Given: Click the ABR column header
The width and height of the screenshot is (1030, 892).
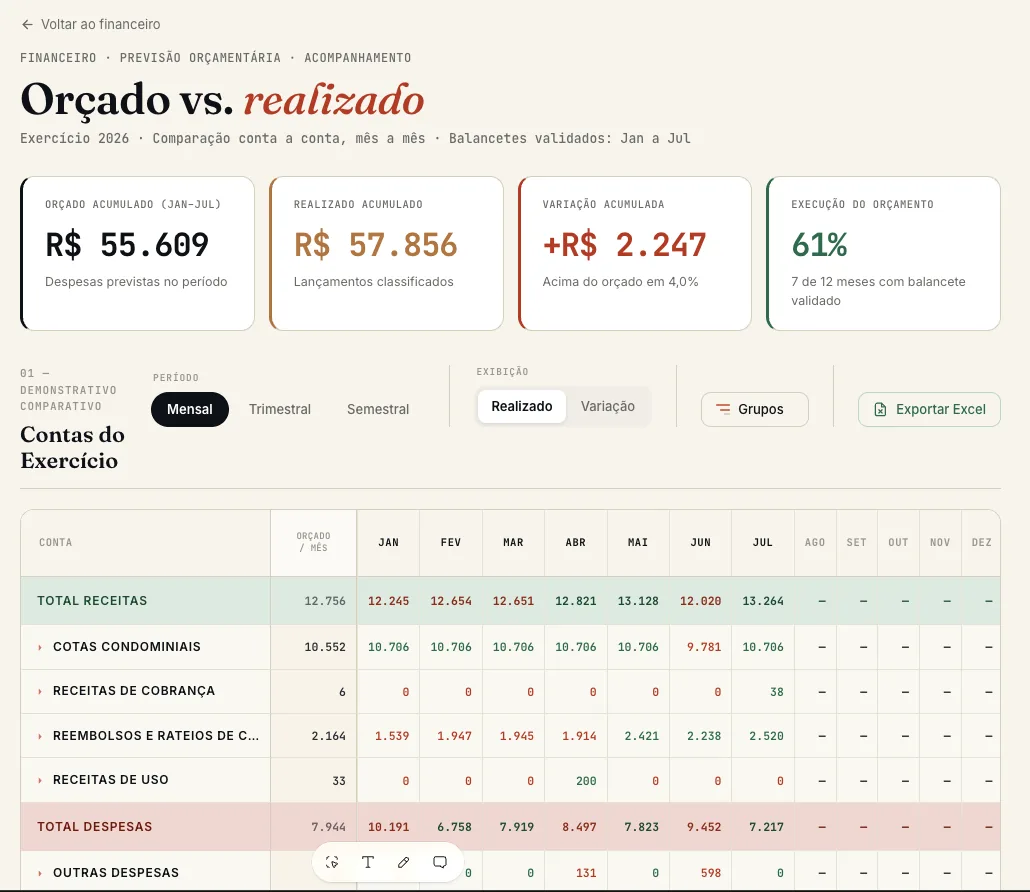Looking at the screenshot, I should tap(575, 543).
